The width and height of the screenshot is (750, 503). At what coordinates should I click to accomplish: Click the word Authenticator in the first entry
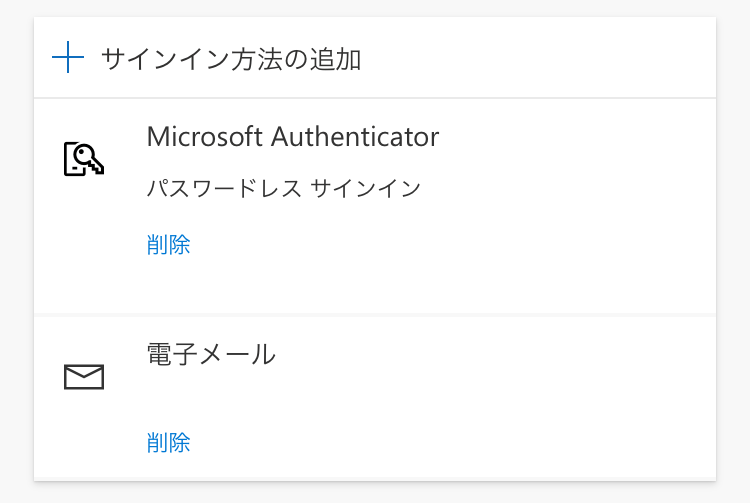click(x=355, y=137)
